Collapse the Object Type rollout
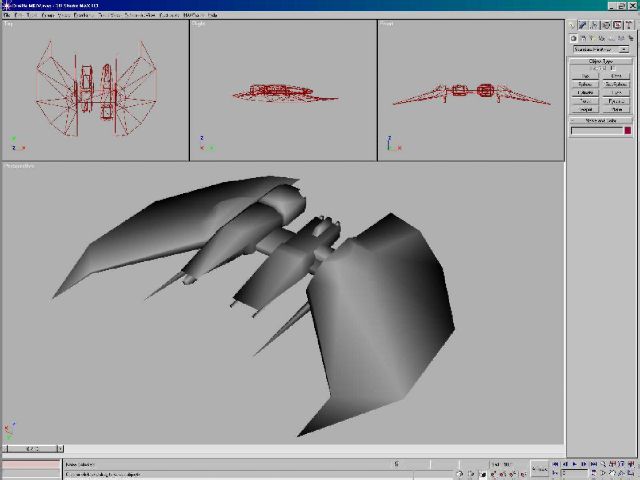 [600, 60]
